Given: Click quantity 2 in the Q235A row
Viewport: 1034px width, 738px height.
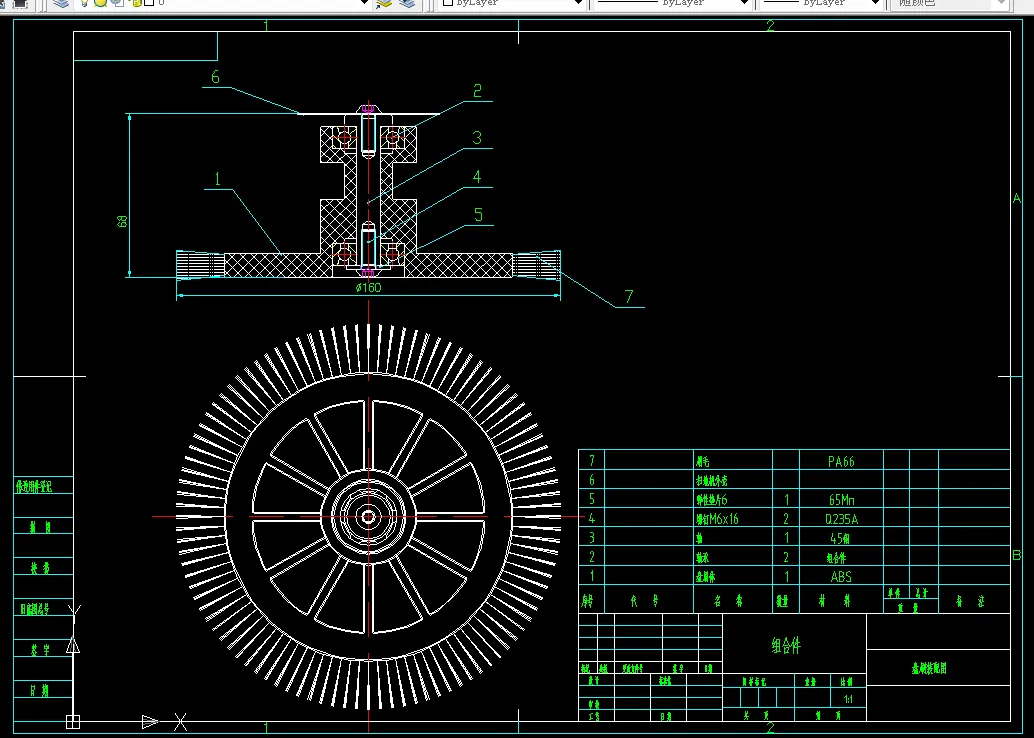Looking at the screenshot, I should click(x=786, y=519).
